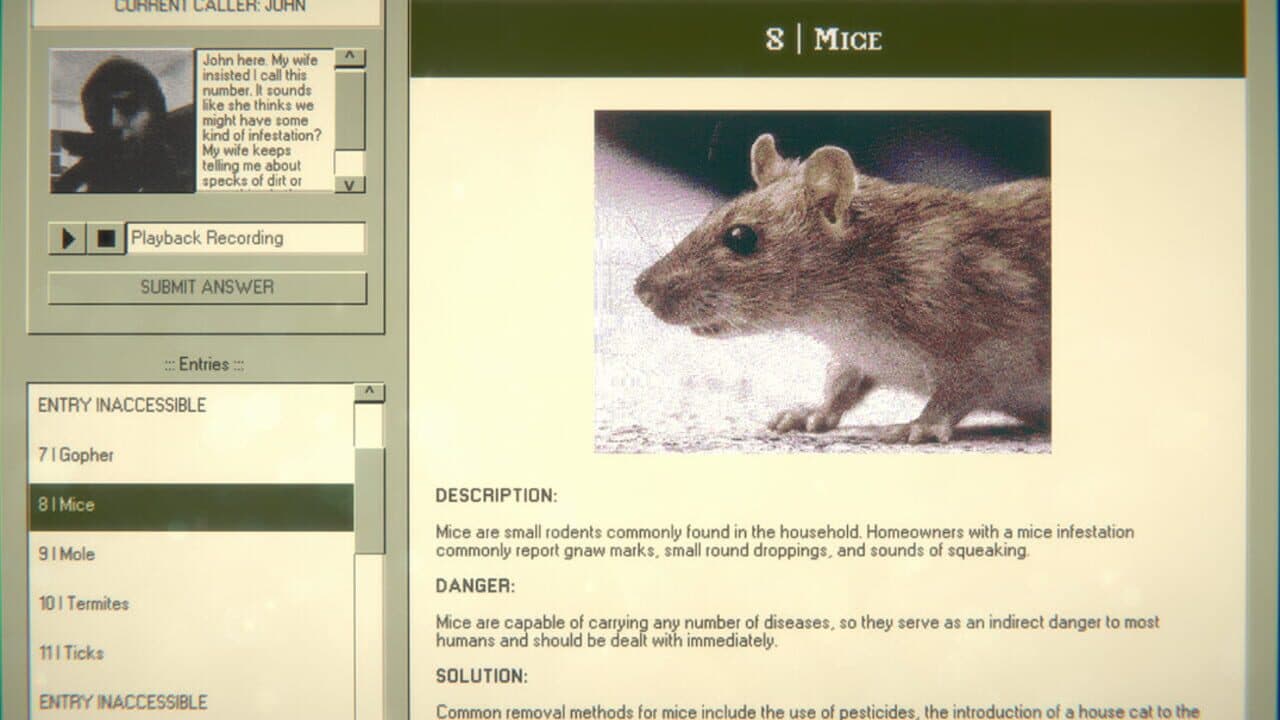1280x720 pixels.
Task: Click the down arrow in caller transcript scrollbar
Action: [349, 184]
